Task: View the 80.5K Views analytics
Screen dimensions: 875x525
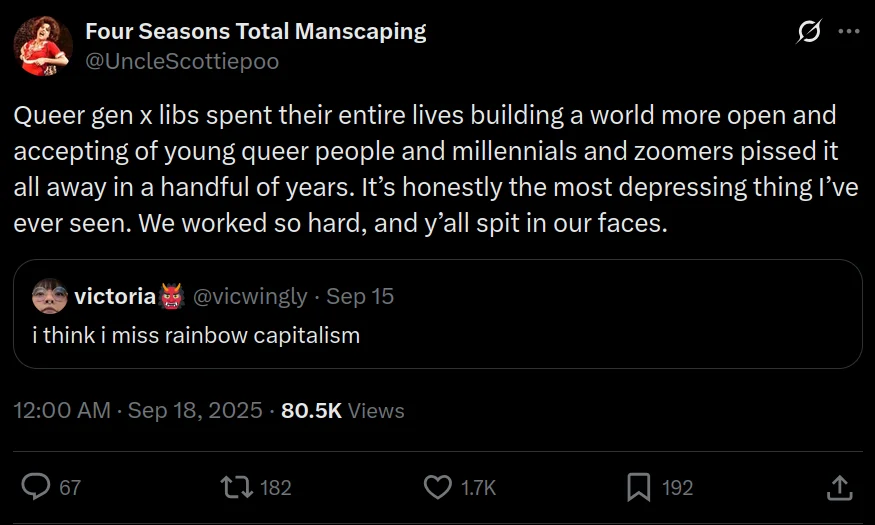Action: pos(343,410)
